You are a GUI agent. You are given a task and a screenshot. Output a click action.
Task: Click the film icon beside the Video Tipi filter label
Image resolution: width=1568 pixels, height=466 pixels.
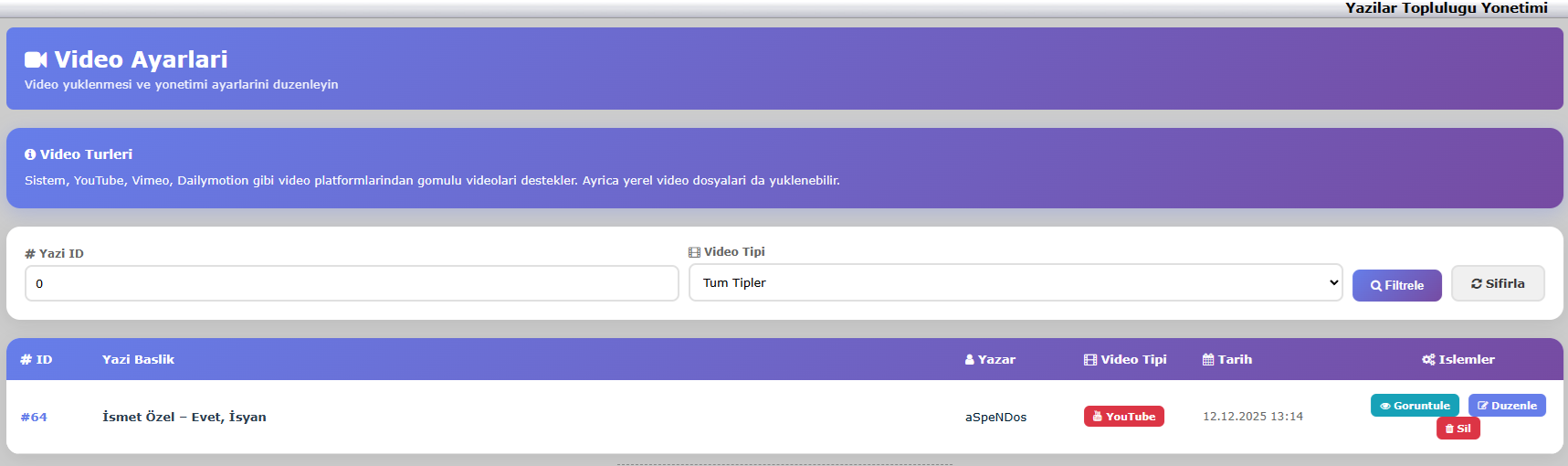(694, 252)
